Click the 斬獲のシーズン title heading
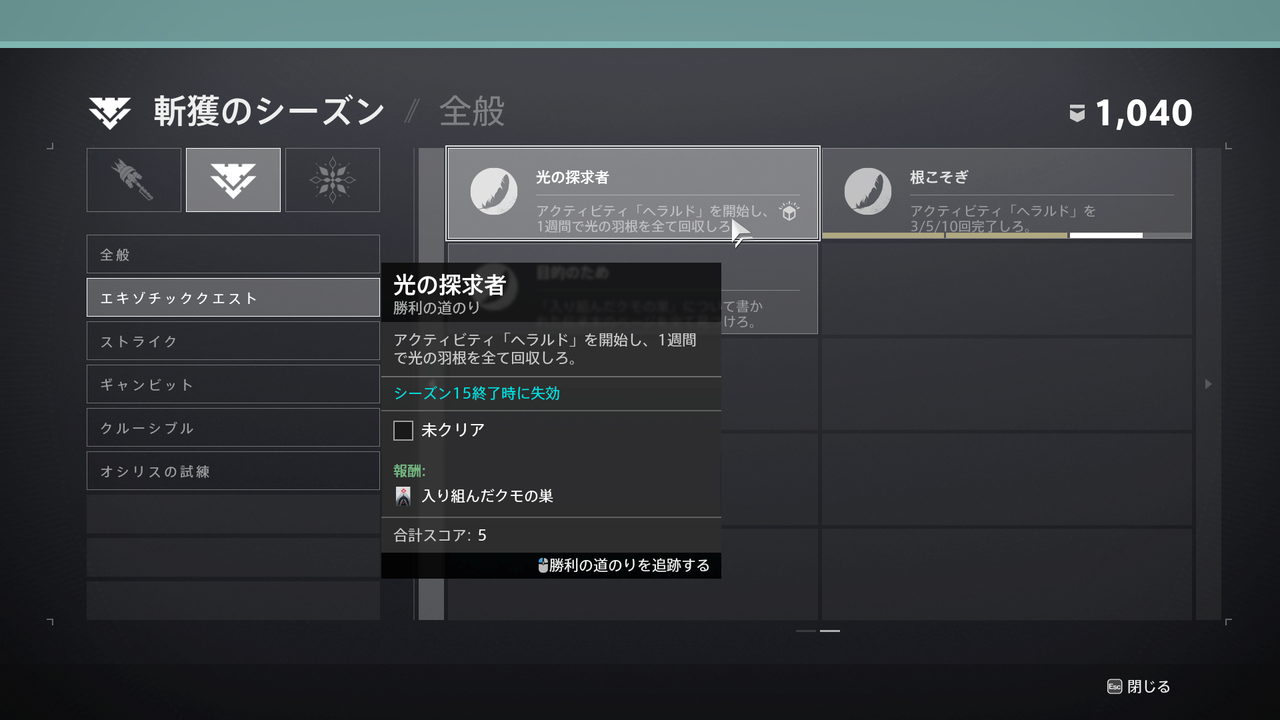Screen dimensions: 1280x720 point(269,112)
